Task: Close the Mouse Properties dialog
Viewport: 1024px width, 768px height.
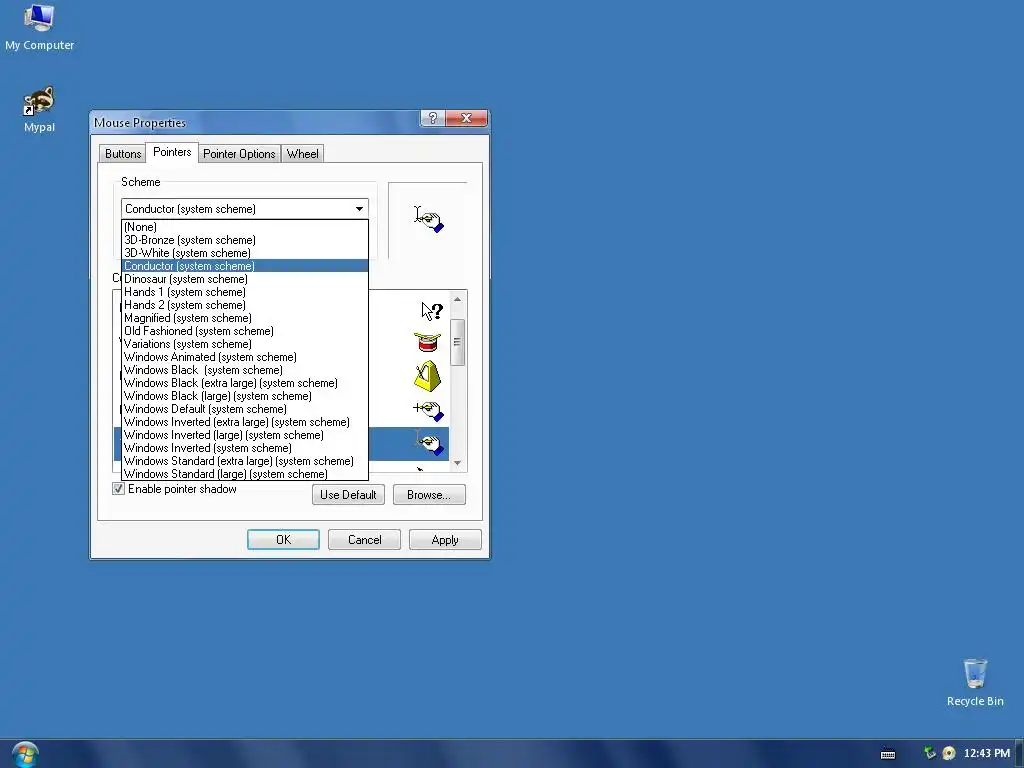Action: [466, 118]
